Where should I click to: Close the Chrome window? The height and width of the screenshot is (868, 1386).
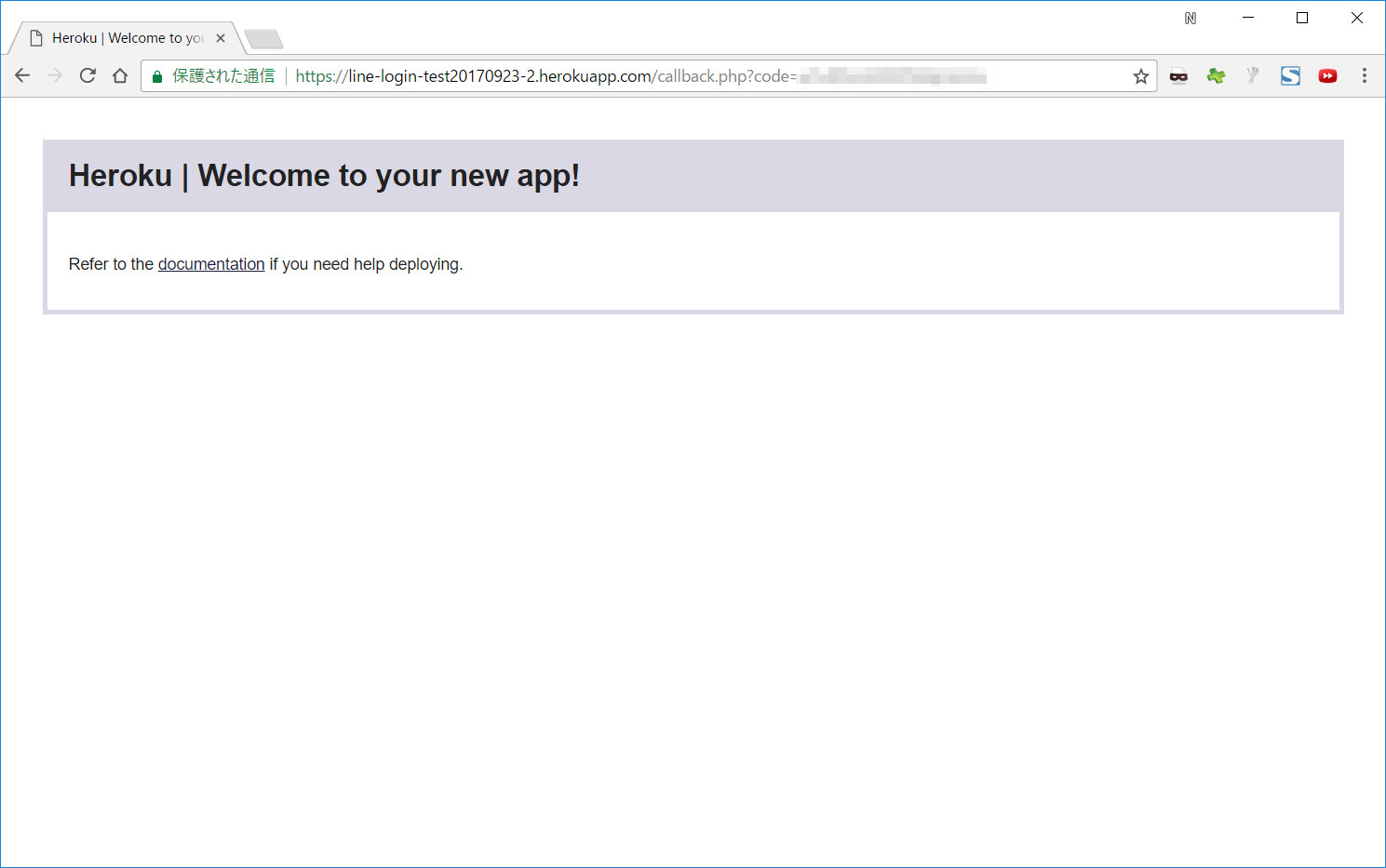[x=1356, y=18]
